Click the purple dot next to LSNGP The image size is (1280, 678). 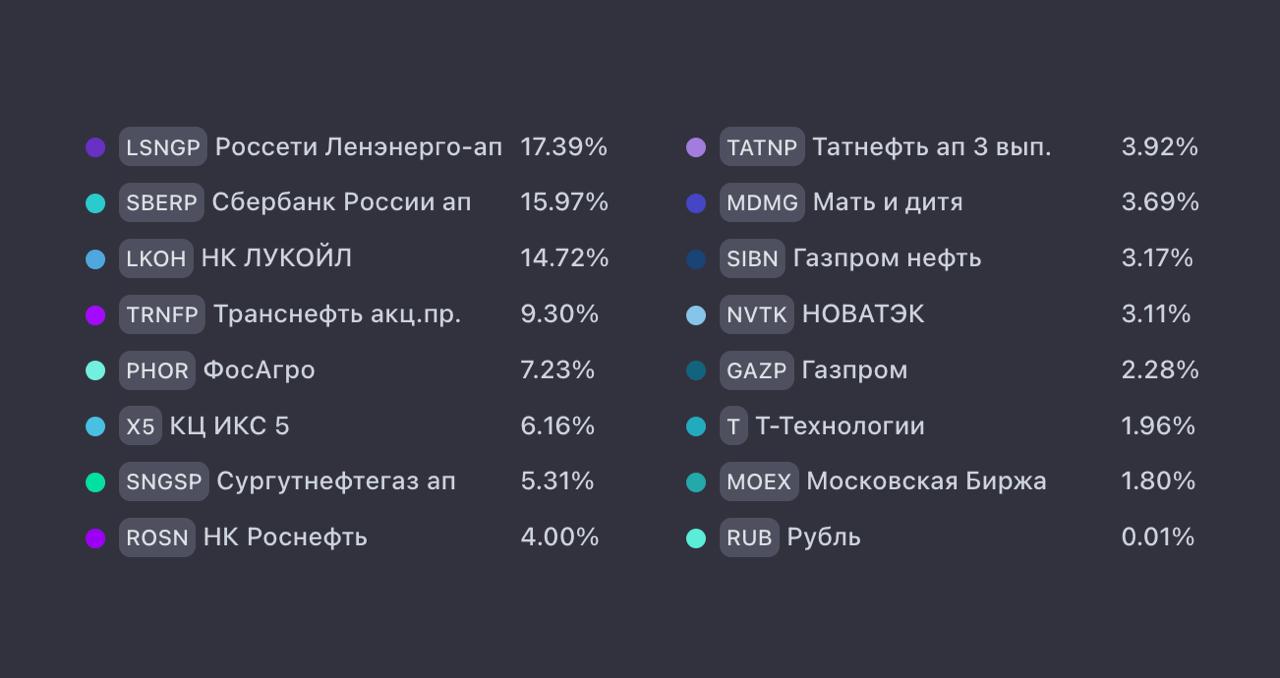coord(95,147)
